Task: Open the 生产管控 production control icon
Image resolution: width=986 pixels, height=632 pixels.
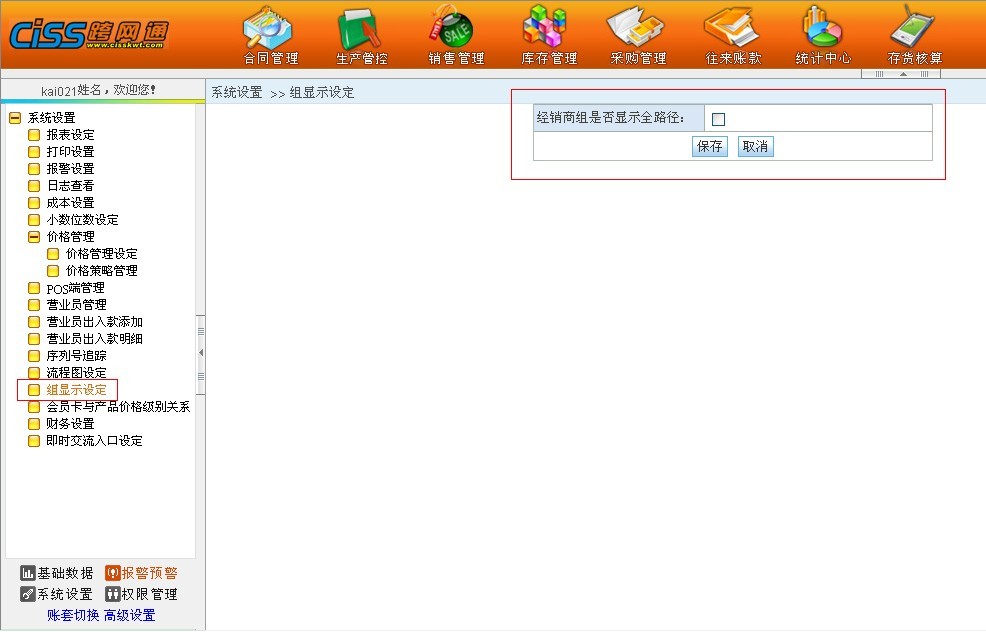Action: (361, 33)
